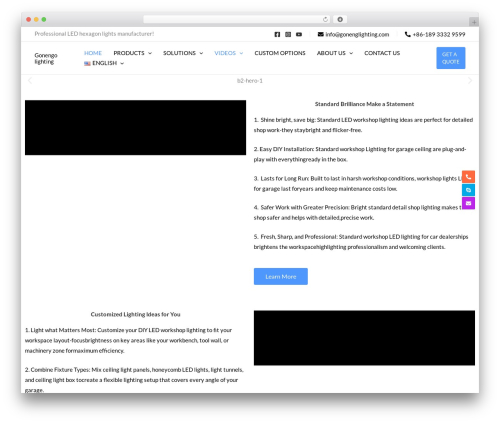Screen dimensions: 500x423
Task: Open the Facebook social icon
Action: point(277,34)
